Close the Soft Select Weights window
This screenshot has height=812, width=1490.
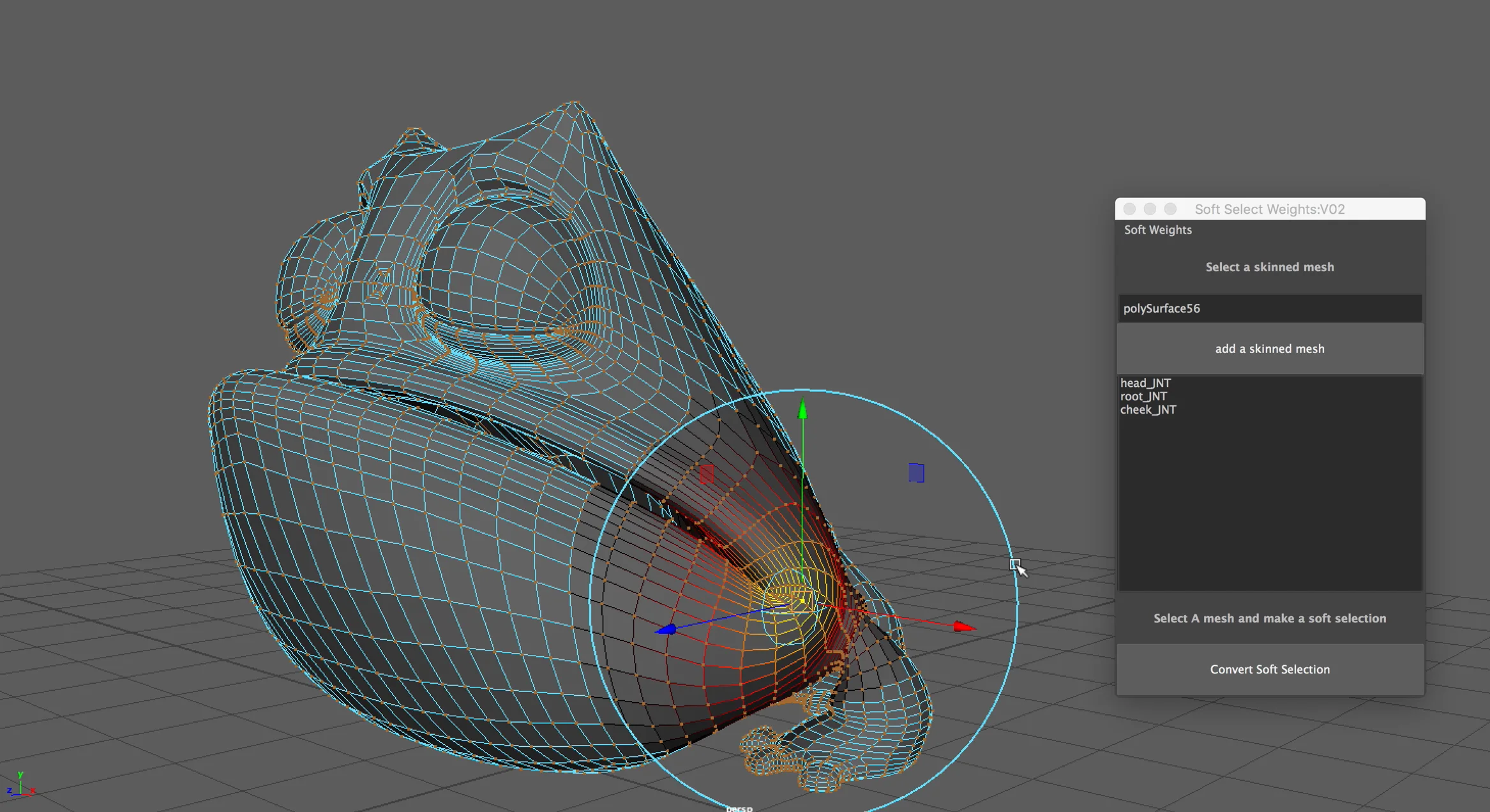(1129, 209)
